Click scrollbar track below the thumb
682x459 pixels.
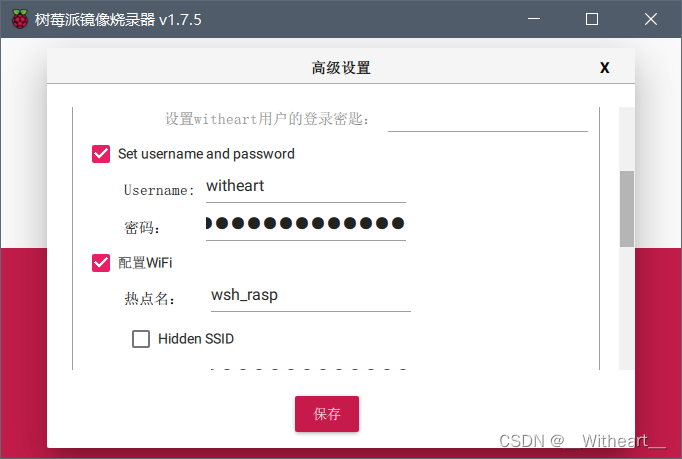point(627,308)
